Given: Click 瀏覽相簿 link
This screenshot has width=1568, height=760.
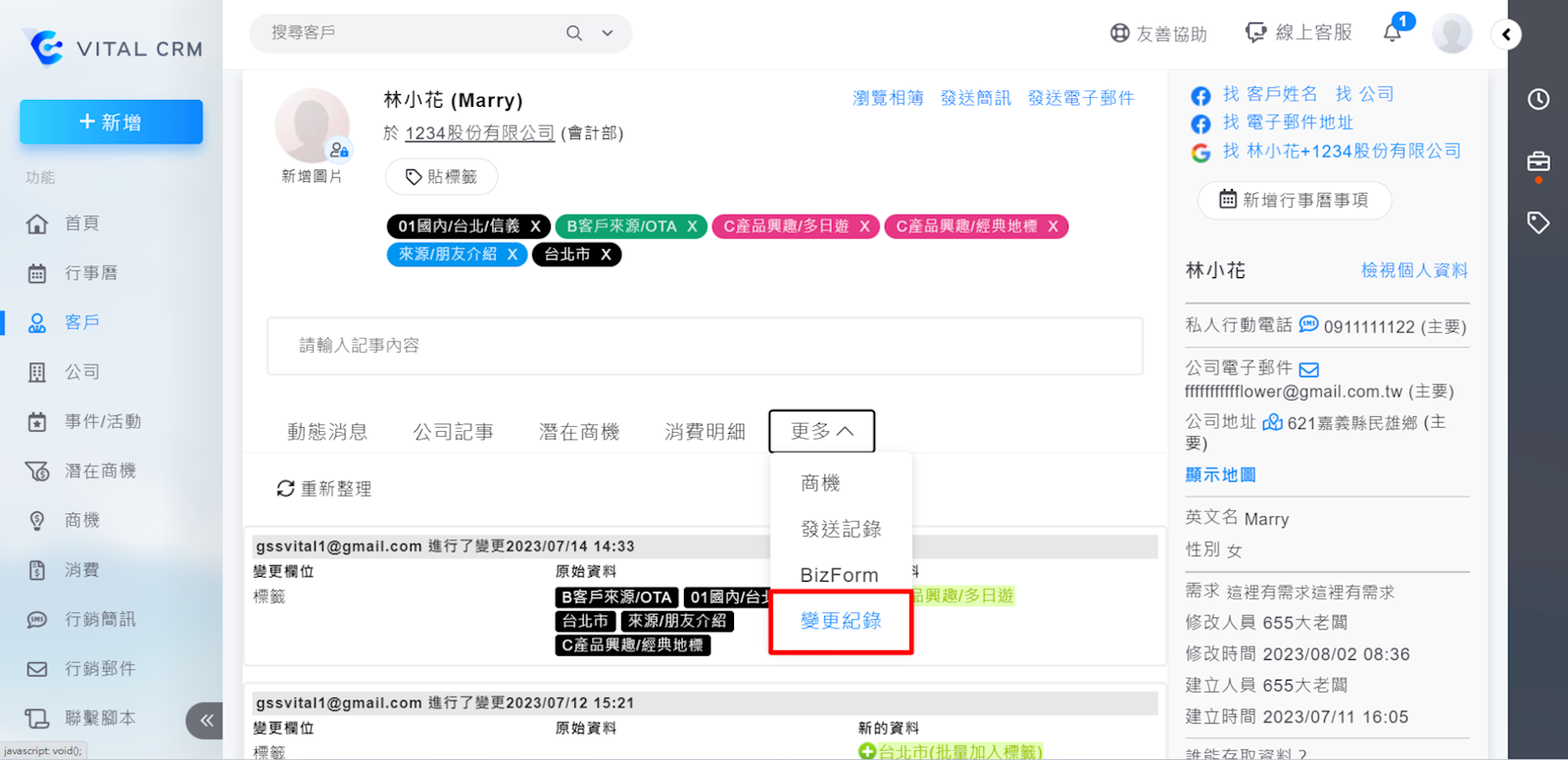Looking at the screenshot, I should 888,98.
